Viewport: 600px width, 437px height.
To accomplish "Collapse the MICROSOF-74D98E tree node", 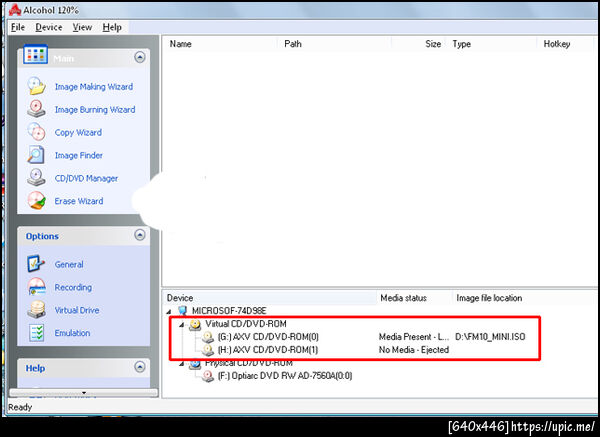I will (170, 312).
